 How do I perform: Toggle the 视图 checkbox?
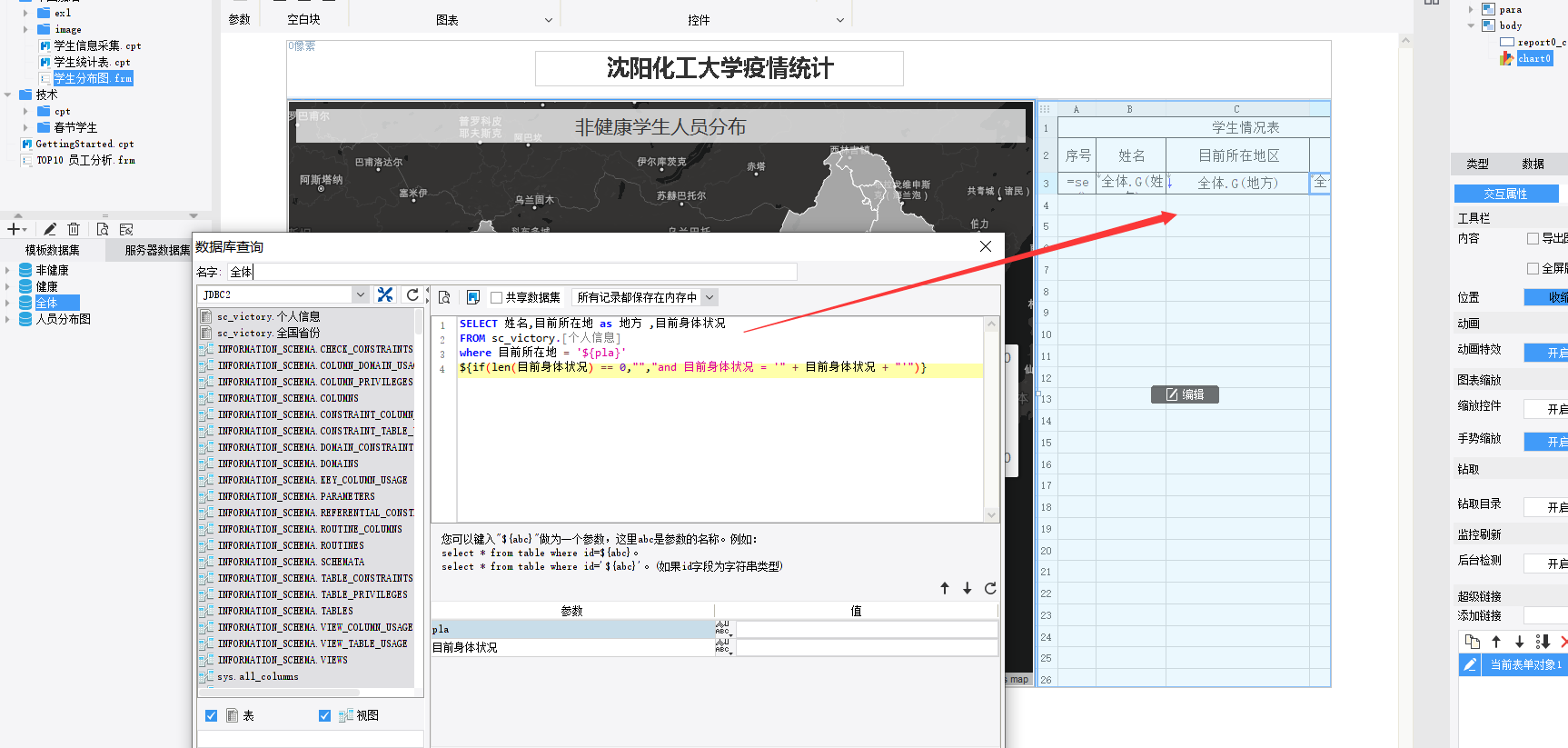pyautogui.click(x=325, y=715)
